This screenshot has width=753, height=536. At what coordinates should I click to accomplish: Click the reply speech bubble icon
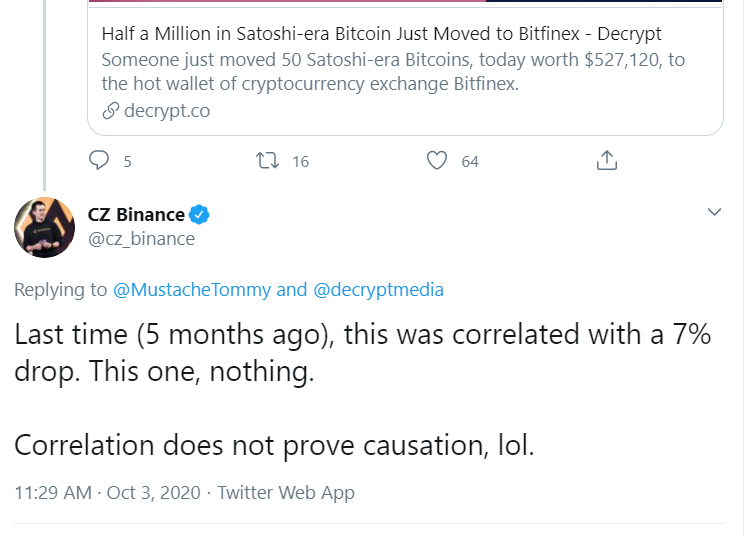[x=98, y=160]
